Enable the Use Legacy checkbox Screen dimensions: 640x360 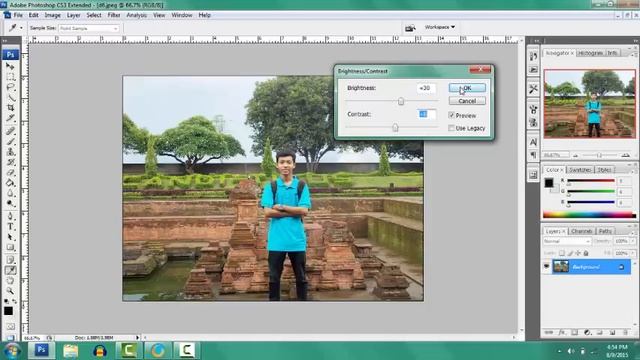[451, 128]
